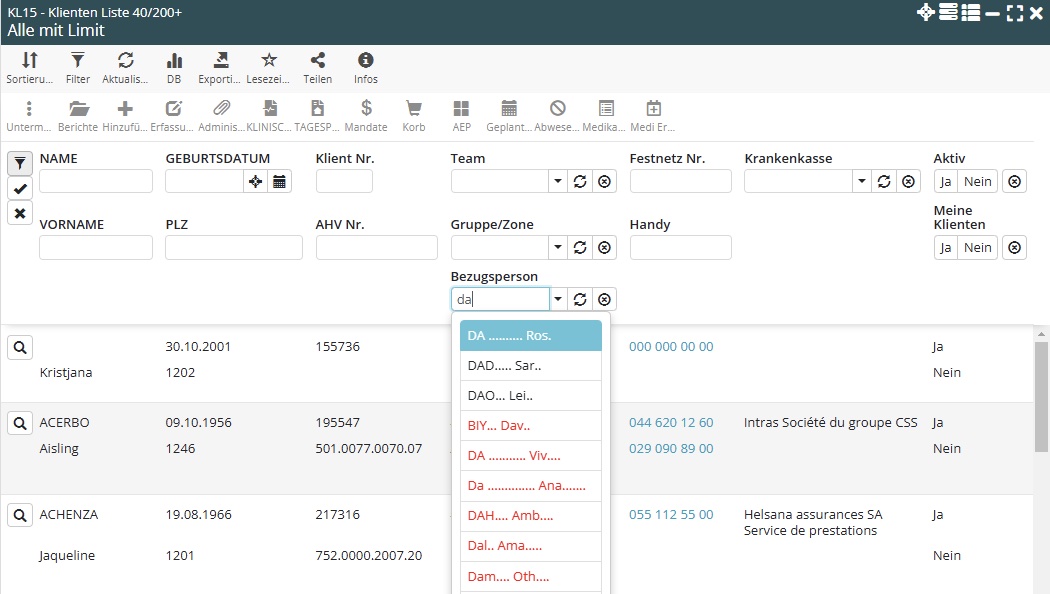Expand the Team dropdown arrow

tap(557, 181)
